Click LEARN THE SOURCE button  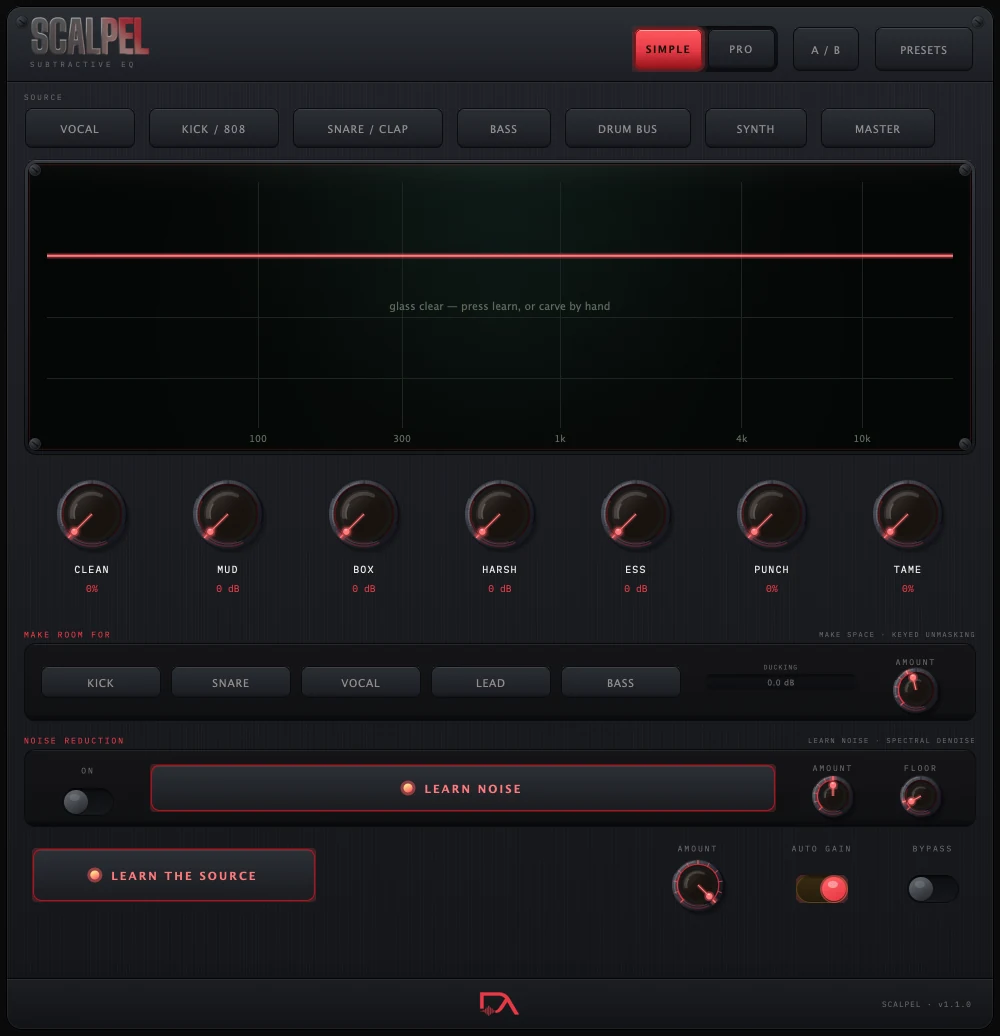point(174,875)
